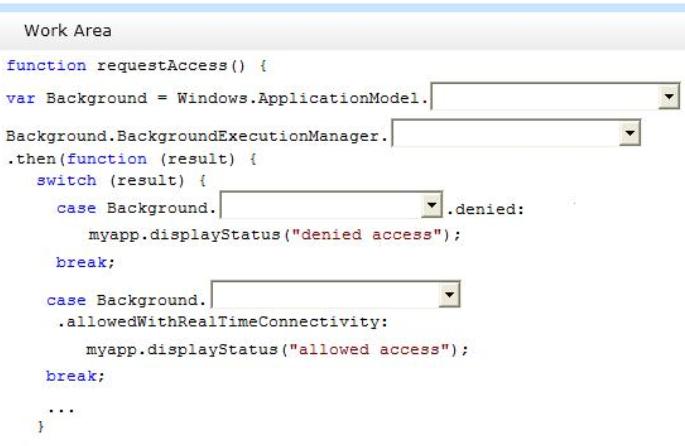Screen dimensions: 685x446
Task: Select the blank field in second case Background.
Action: 336,294
